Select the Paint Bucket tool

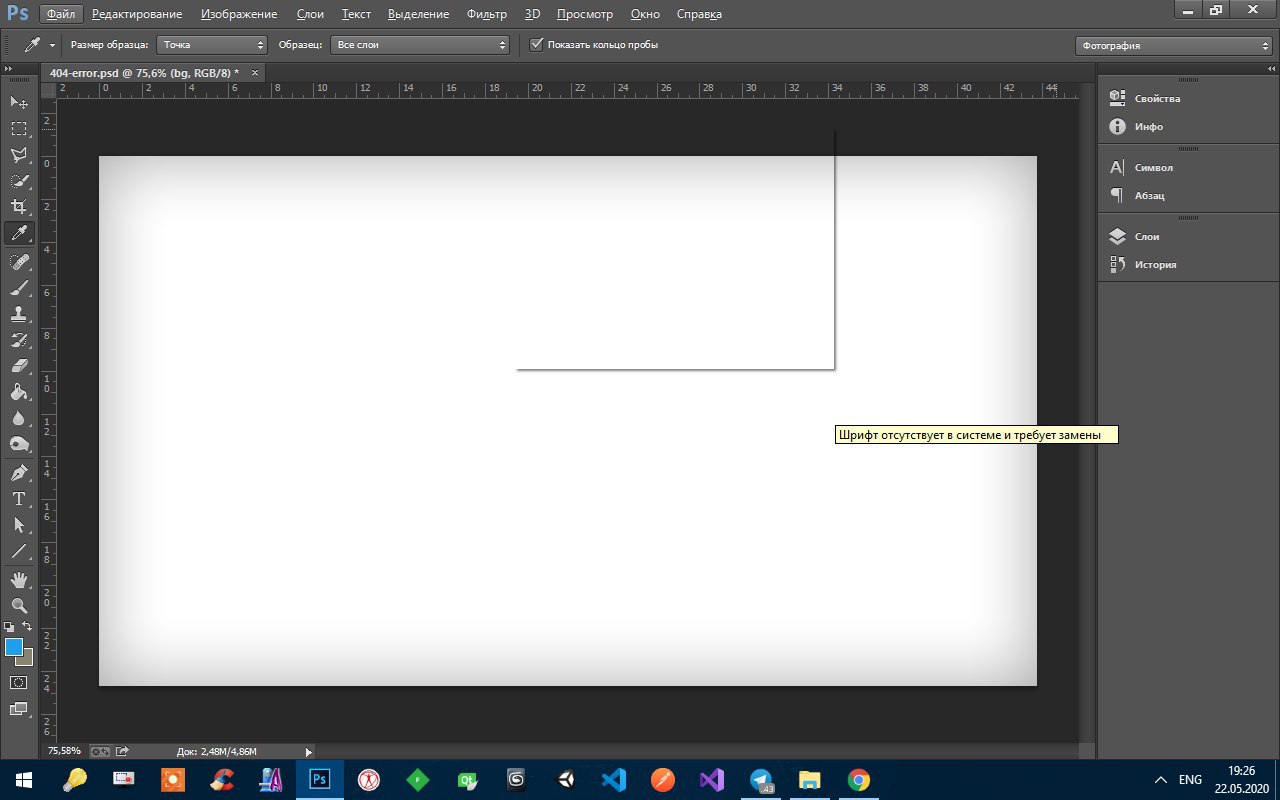point(19,392)
